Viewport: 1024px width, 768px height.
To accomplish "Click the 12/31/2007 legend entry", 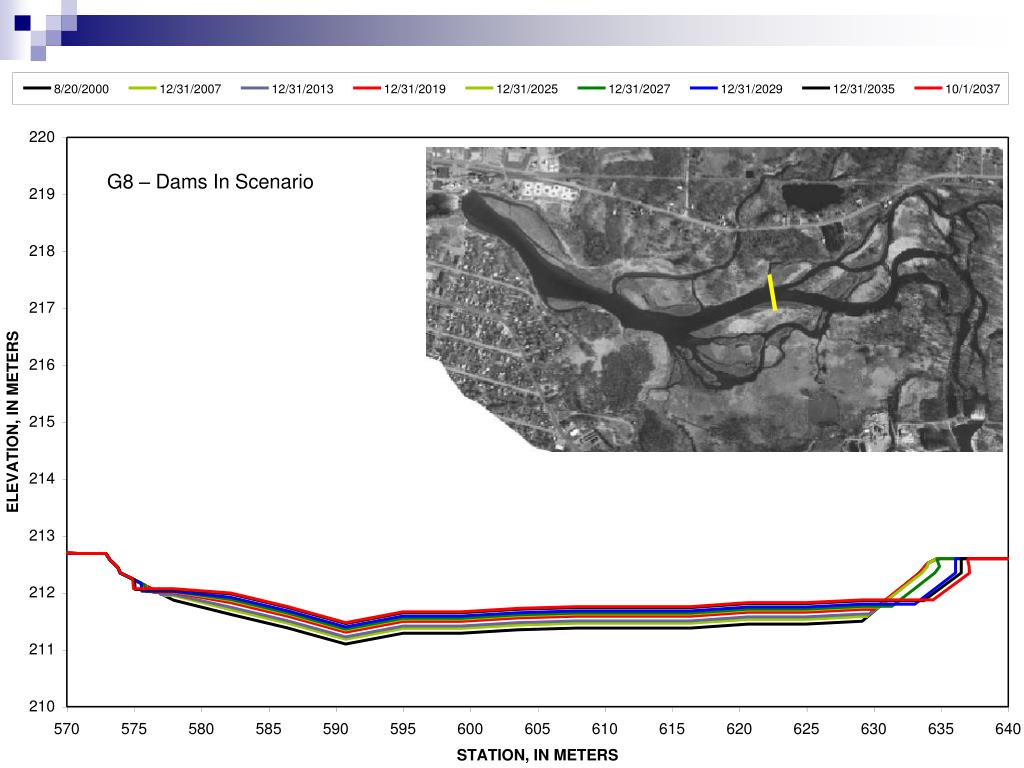I will (x=175, y=89).
